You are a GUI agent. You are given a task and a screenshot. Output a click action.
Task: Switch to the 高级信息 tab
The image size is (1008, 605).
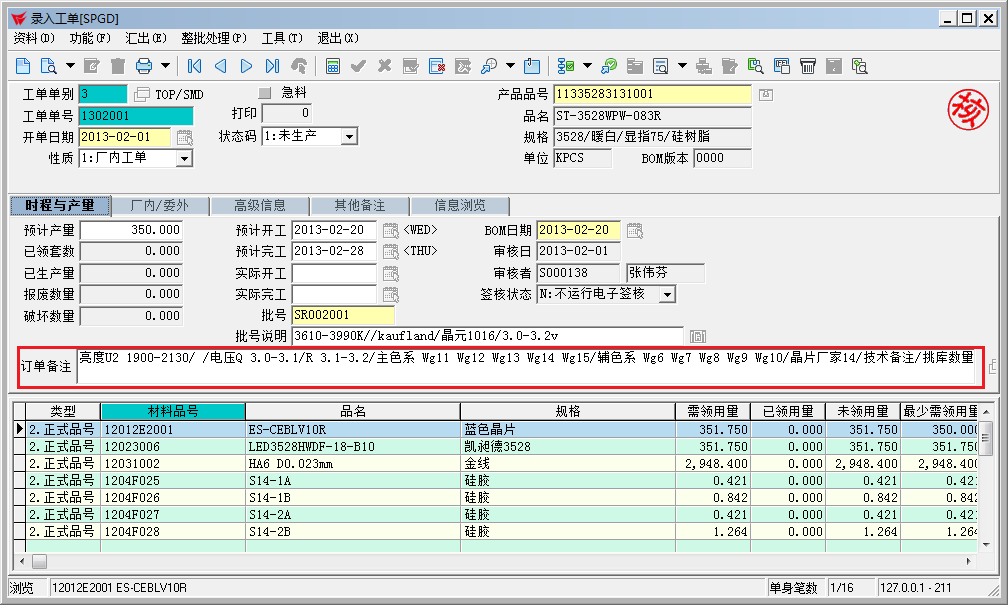pyautogui.click(x=259, y=206)
